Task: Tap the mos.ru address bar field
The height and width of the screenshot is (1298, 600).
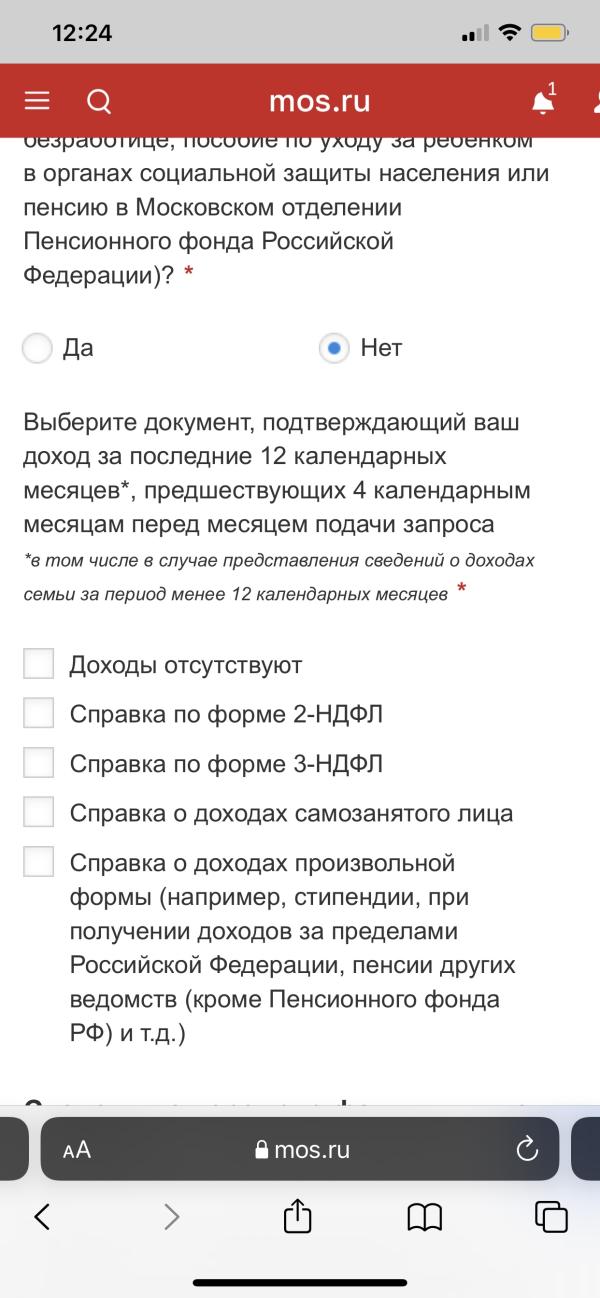Action: point(302,1150)
